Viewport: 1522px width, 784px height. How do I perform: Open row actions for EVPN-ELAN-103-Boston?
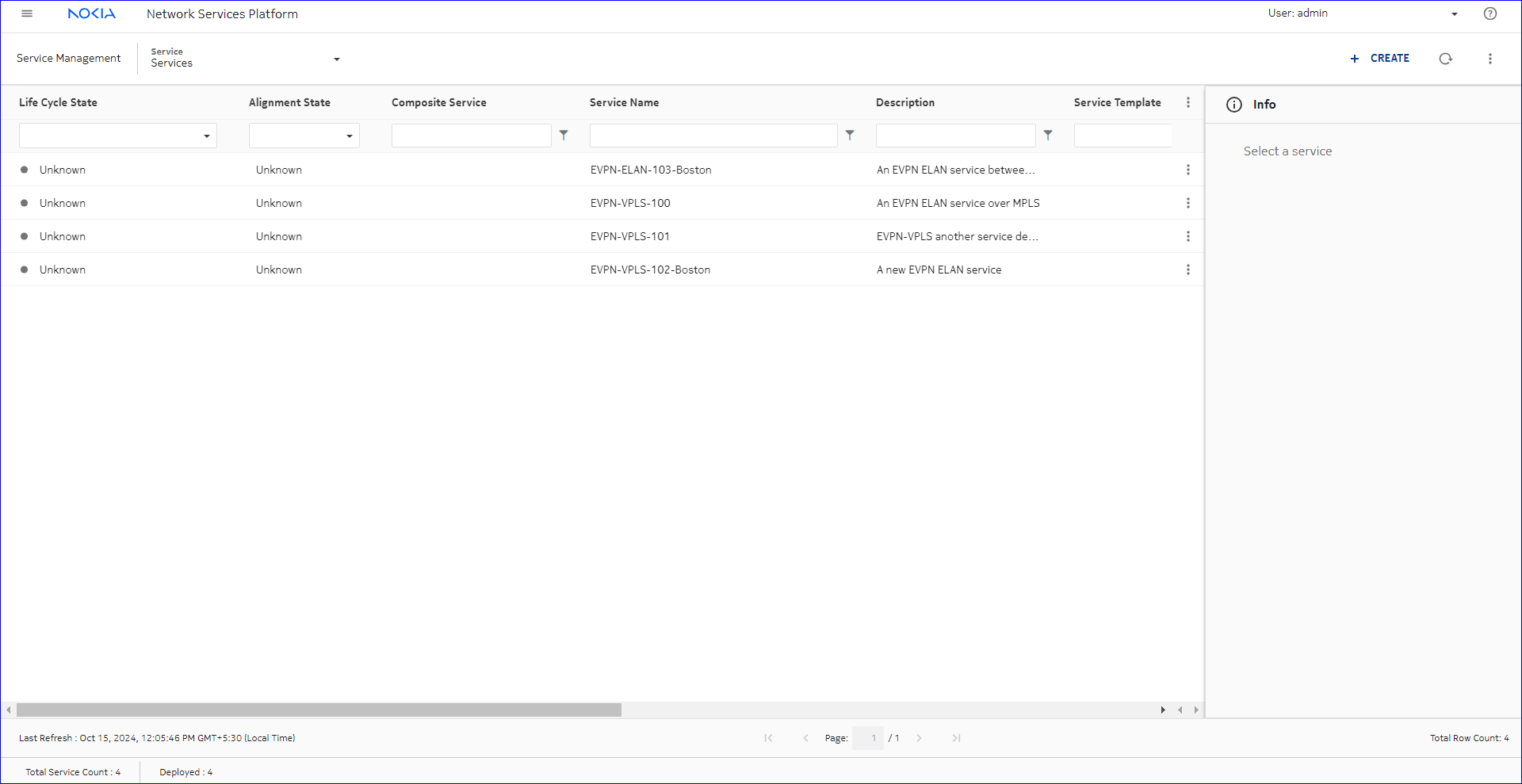coord(1187,170)
